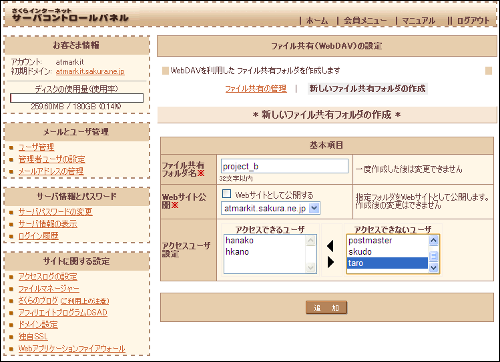The height and width of the screenshot is (362, 500).
Task: Open the さくらのブログ link
Action: [38, 300]
